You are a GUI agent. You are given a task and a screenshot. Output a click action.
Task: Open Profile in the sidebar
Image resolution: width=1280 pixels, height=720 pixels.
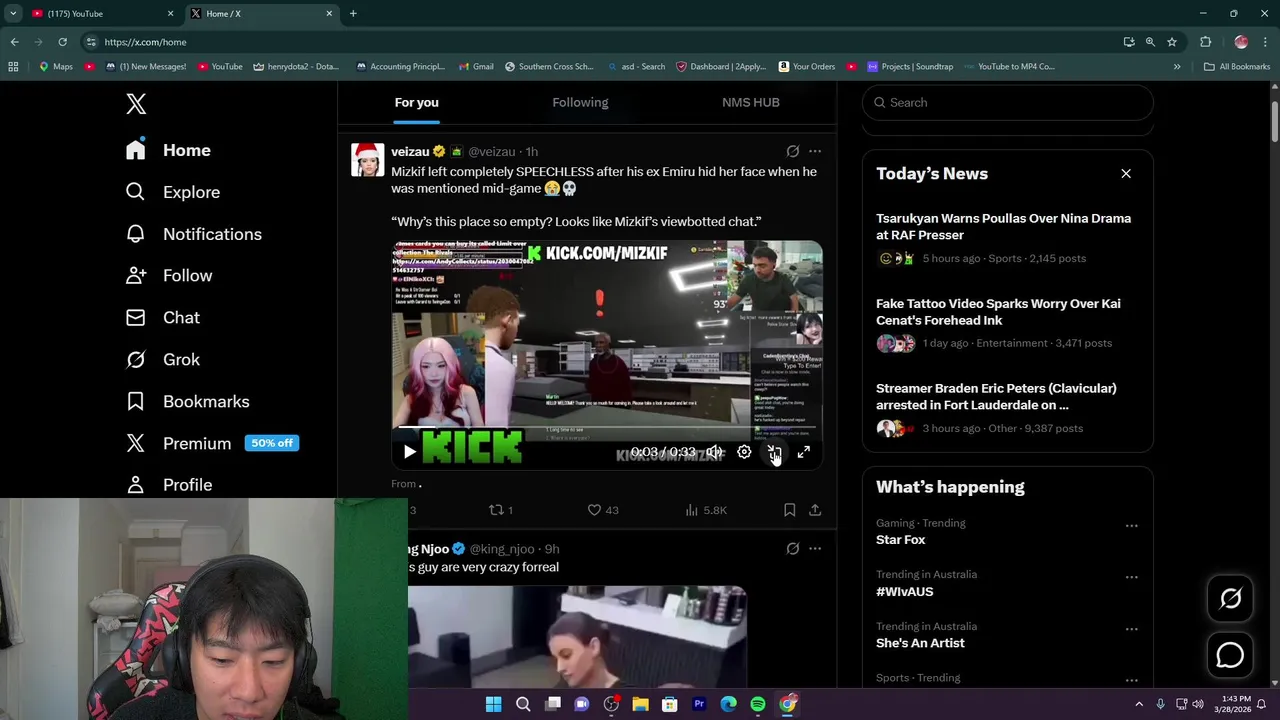tap(168, 485)
